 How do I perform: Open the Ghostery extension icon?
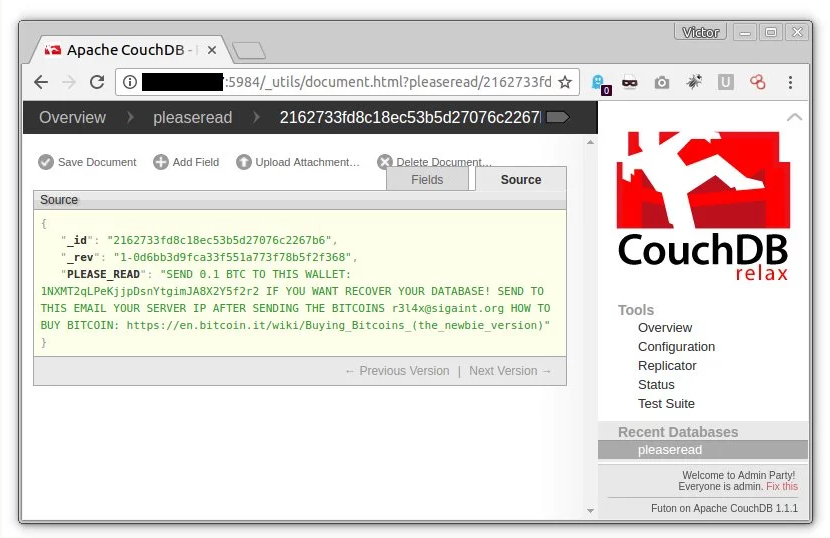point(599,84)
